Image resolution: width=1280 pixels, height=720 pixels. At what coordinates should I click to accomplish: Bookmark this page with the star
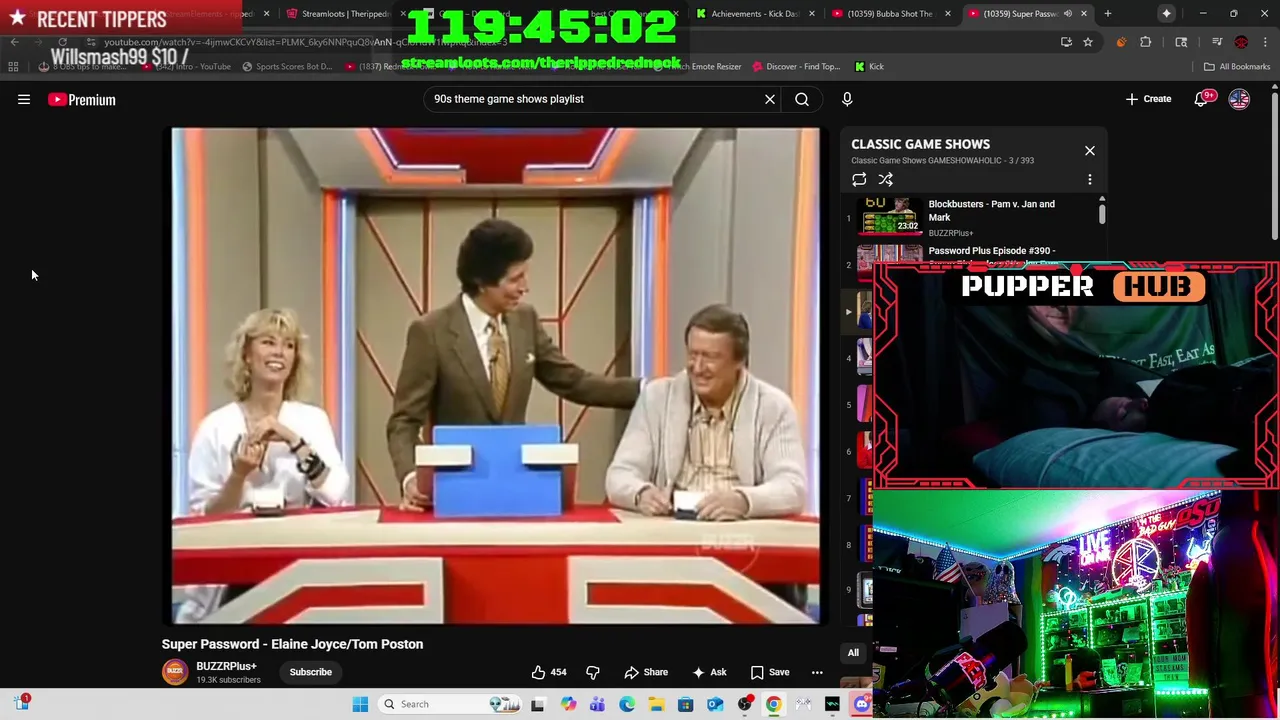point(1088,42)
